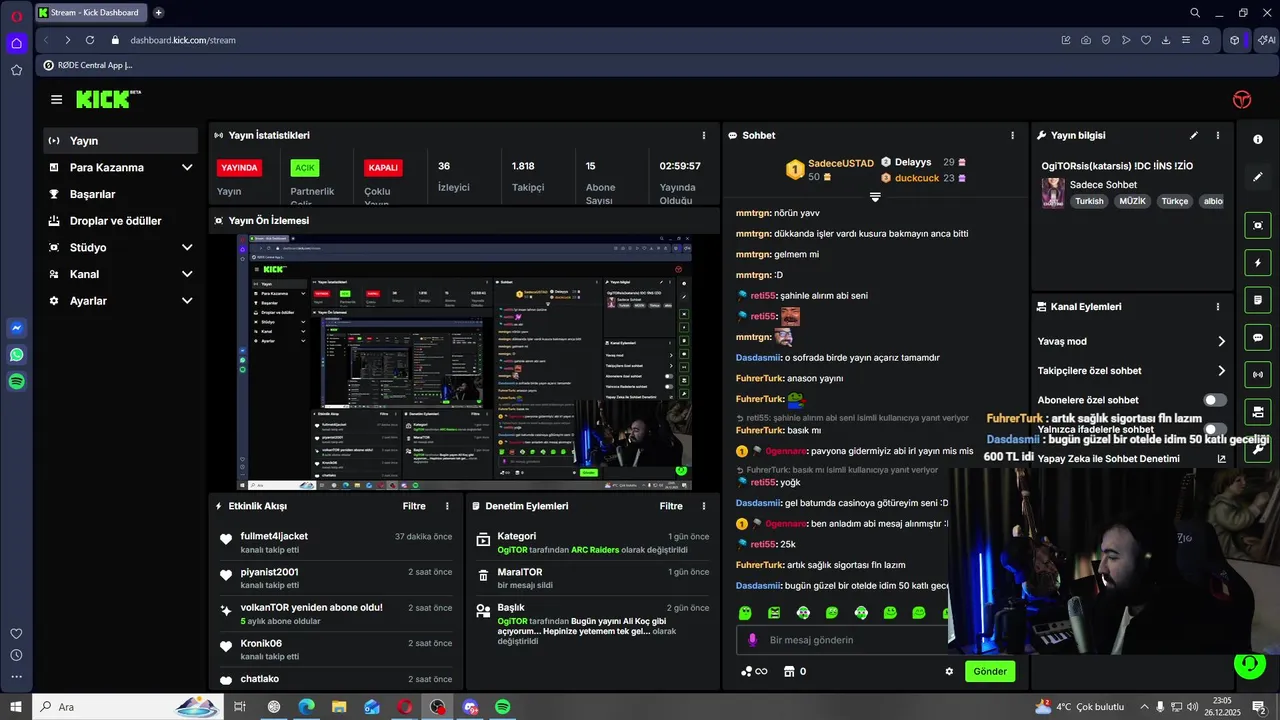Switch to Stream - Kick Dashboard browser tab
The height and width of the screenshot is (720, 1280).
tap(90, 13)
